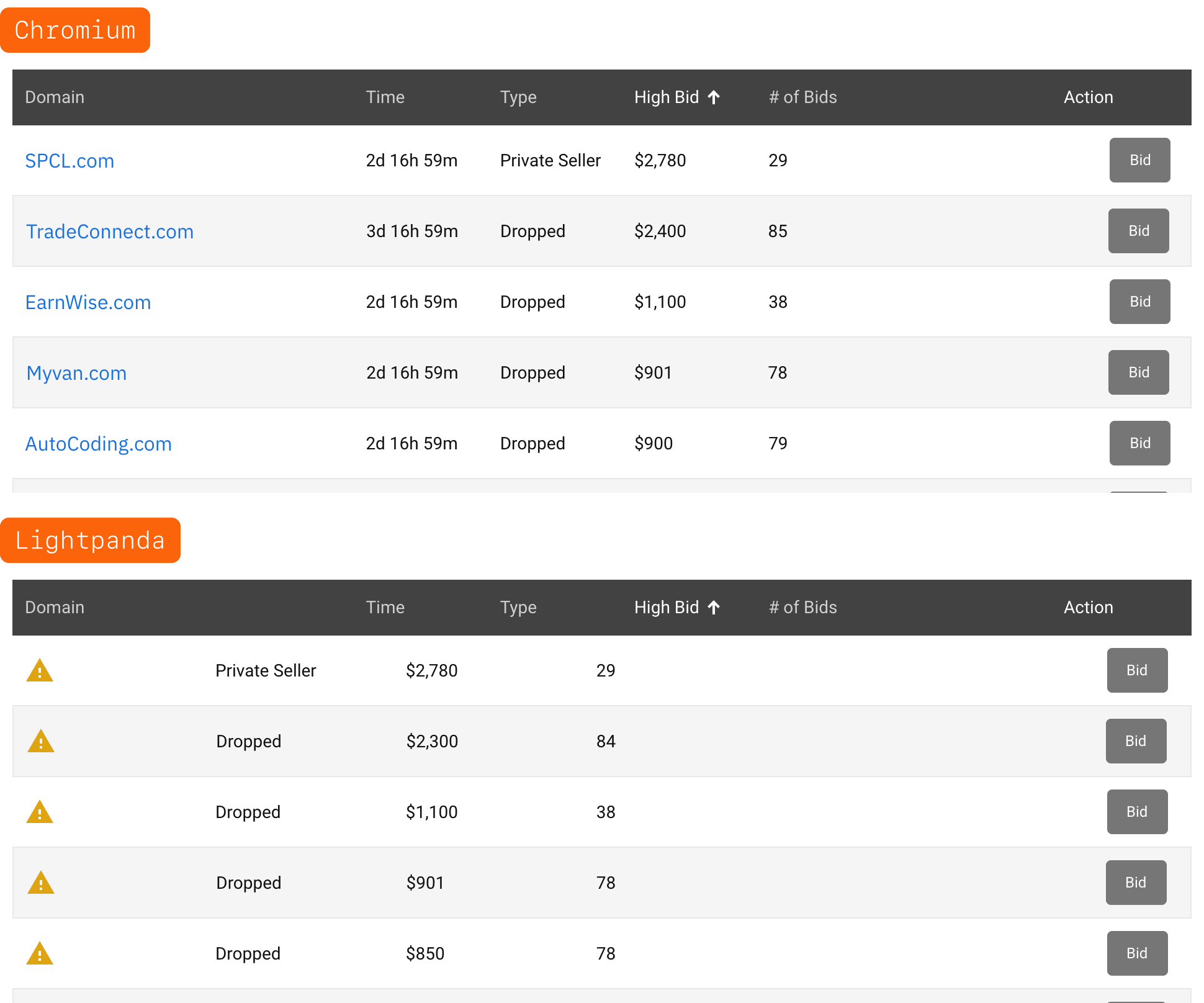This screenshot has width=1204, height=1003.
Task: Click the warning icon in the Lightpanda $2,300 row
Action: point(41,741)
